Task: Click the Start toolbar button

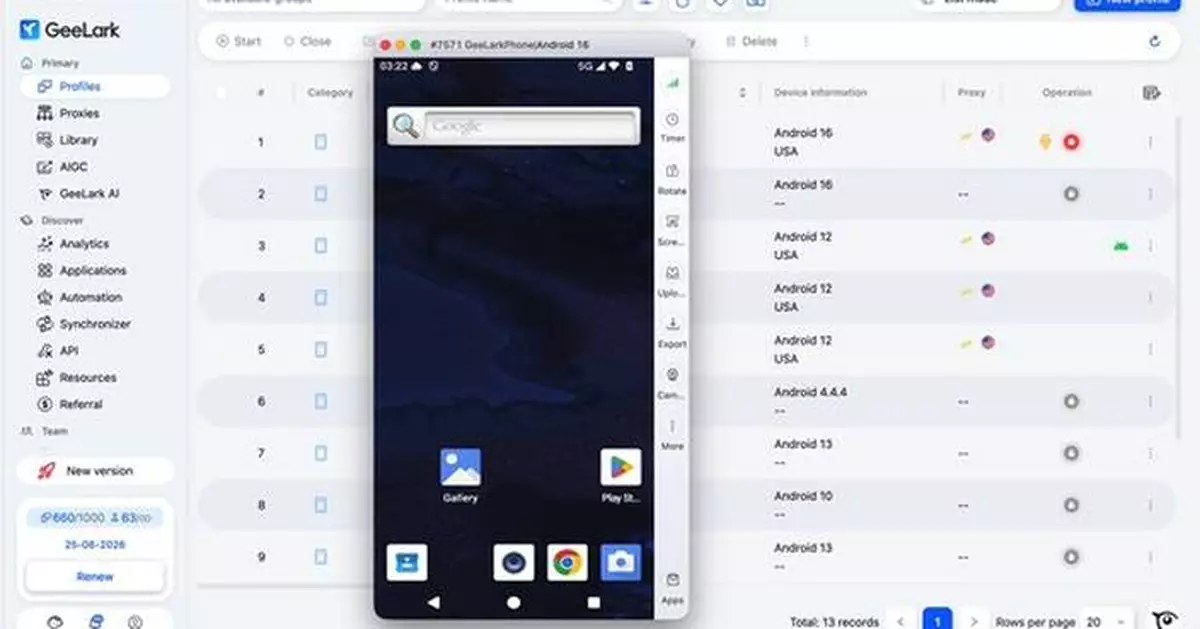Action: 238,42
